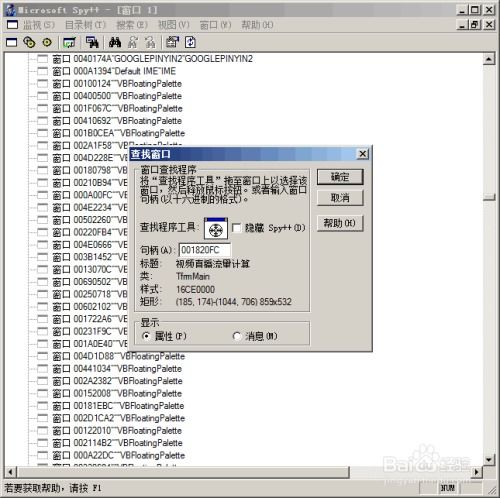
Task: Click the Find Window toolbar icon
Action: pyautogui.click(x=92, y=42)
